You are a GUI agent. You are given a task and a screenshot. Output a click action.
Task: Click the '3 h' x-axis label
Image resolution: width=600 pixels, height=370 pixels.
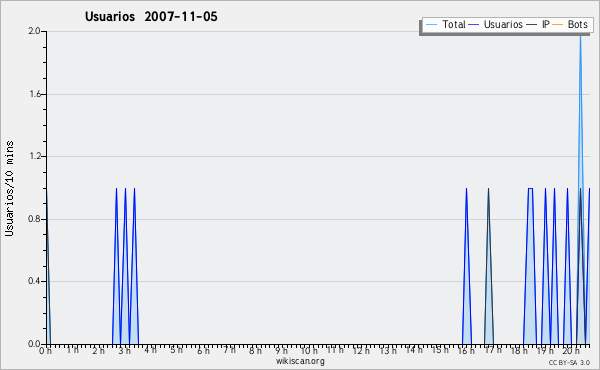tap(124, 351)
